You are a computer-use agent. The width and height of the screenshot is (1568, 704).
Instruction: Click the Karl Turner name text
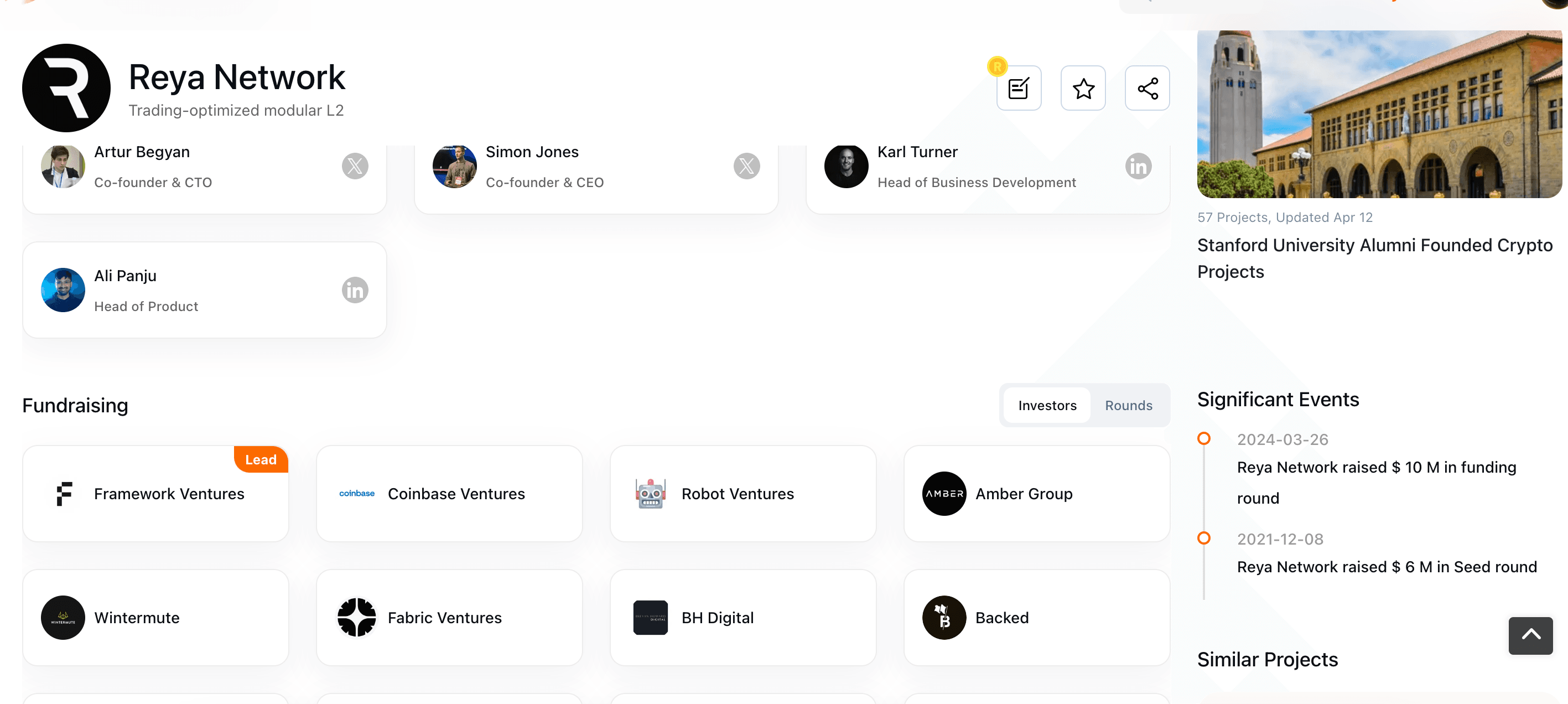coord(917,152)
